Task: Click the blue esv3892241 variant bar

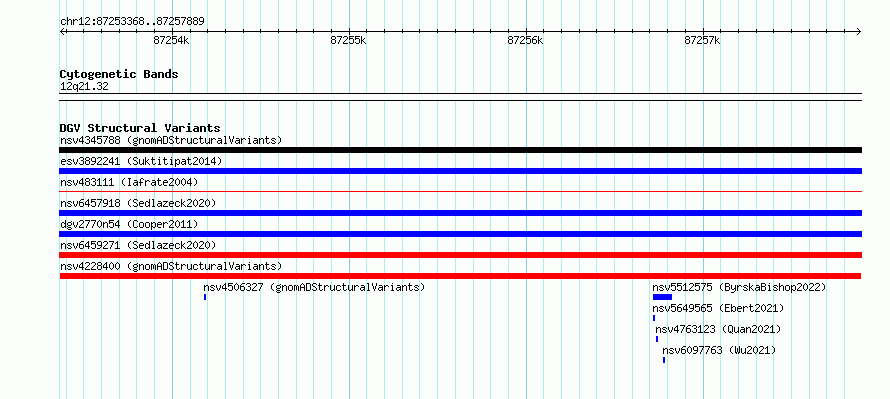Action: coord(460,171)
